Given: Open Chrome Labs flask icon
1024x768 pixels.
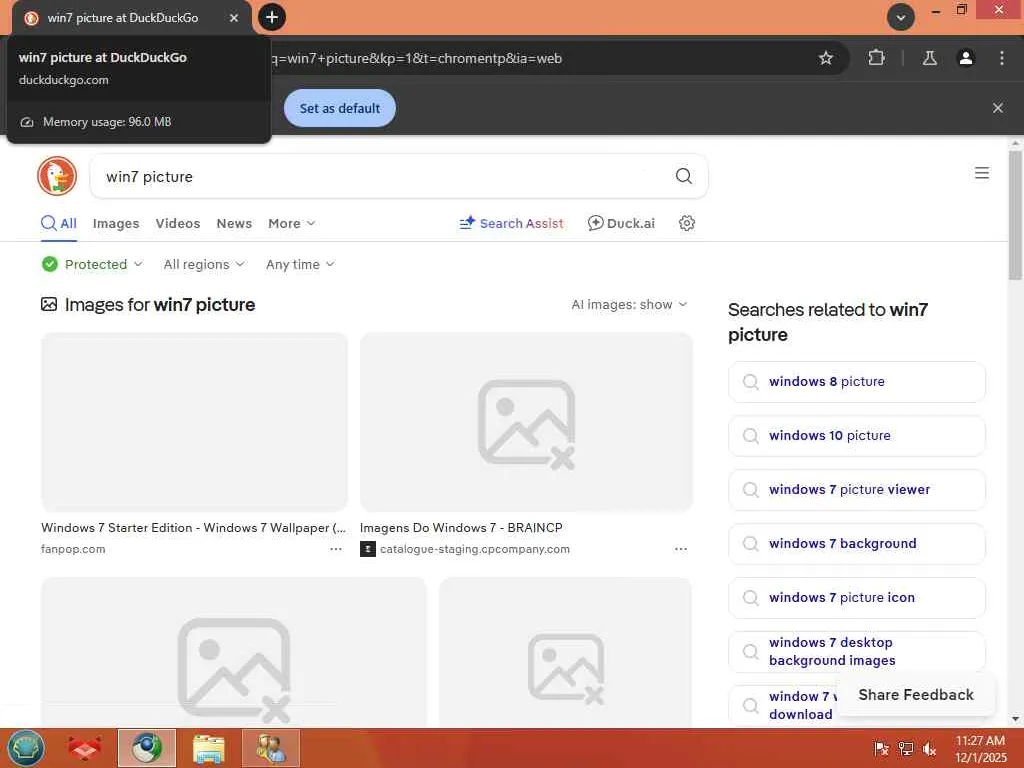Looking at the screenshot, I should [x=929, y=58].
